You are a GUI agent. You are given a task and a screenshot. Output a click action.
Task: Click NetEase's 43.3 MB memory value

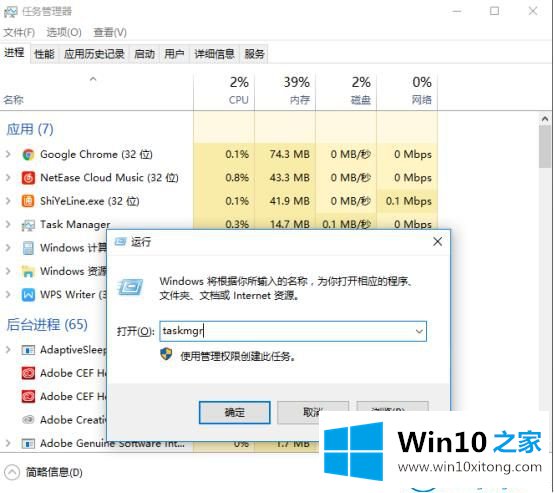point(289,178)
